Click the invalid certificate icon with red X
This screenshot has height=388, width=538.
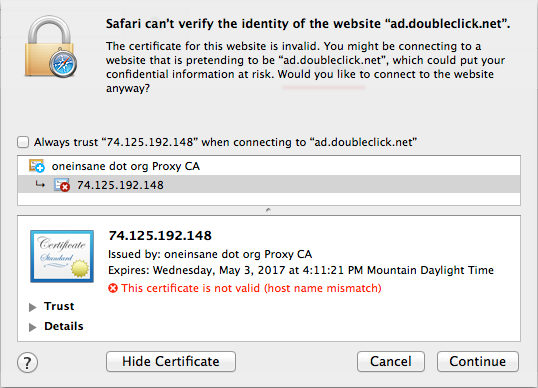(62, 185)
